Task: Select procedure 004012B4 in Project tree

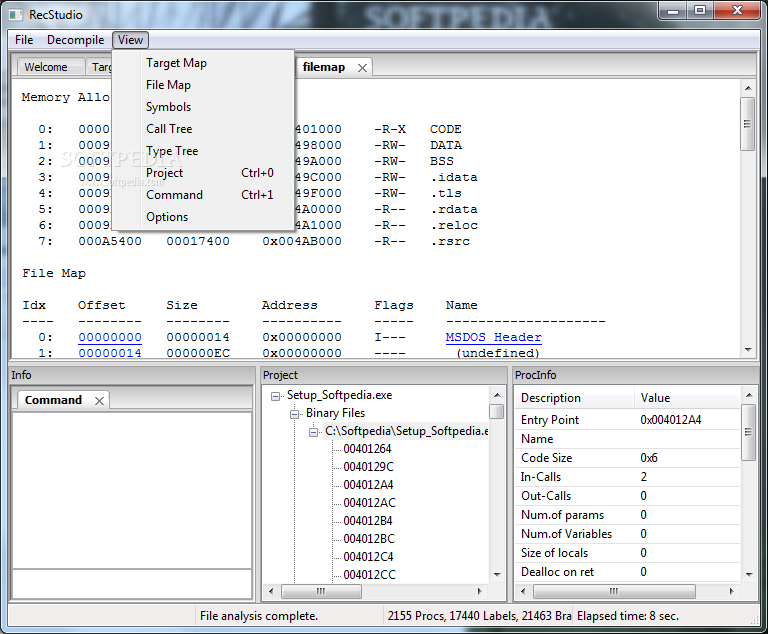Action: (x=368, y=521)
